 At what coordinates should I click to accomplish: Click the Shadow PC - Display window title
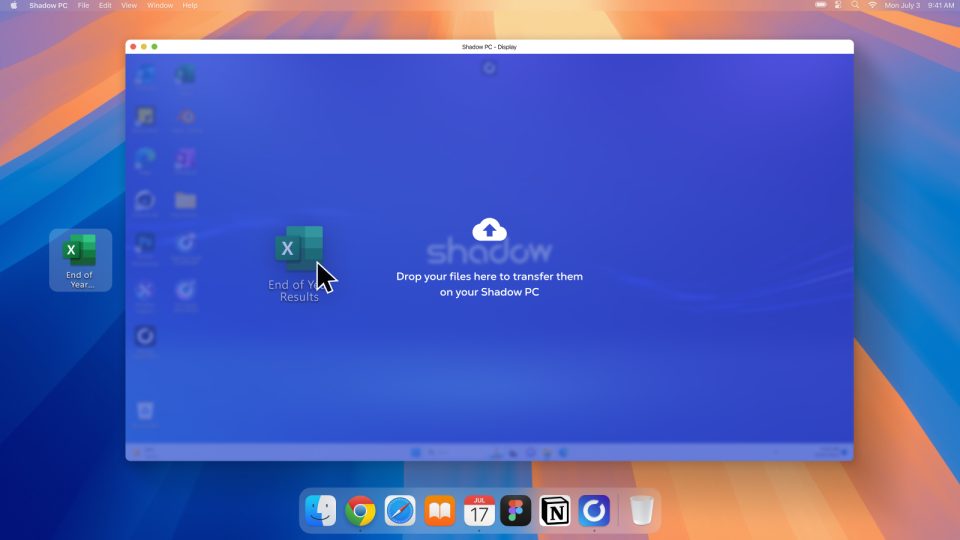[489, 47]
